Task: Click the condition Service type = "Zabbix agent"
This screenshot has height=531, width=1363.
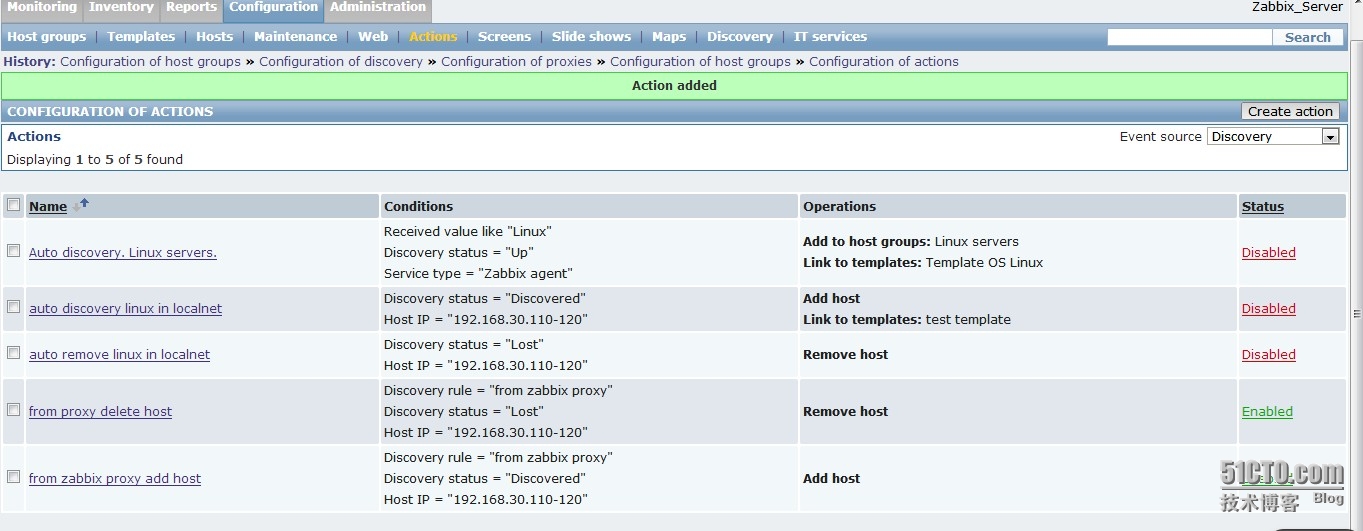Action: [x=478, y=274]
